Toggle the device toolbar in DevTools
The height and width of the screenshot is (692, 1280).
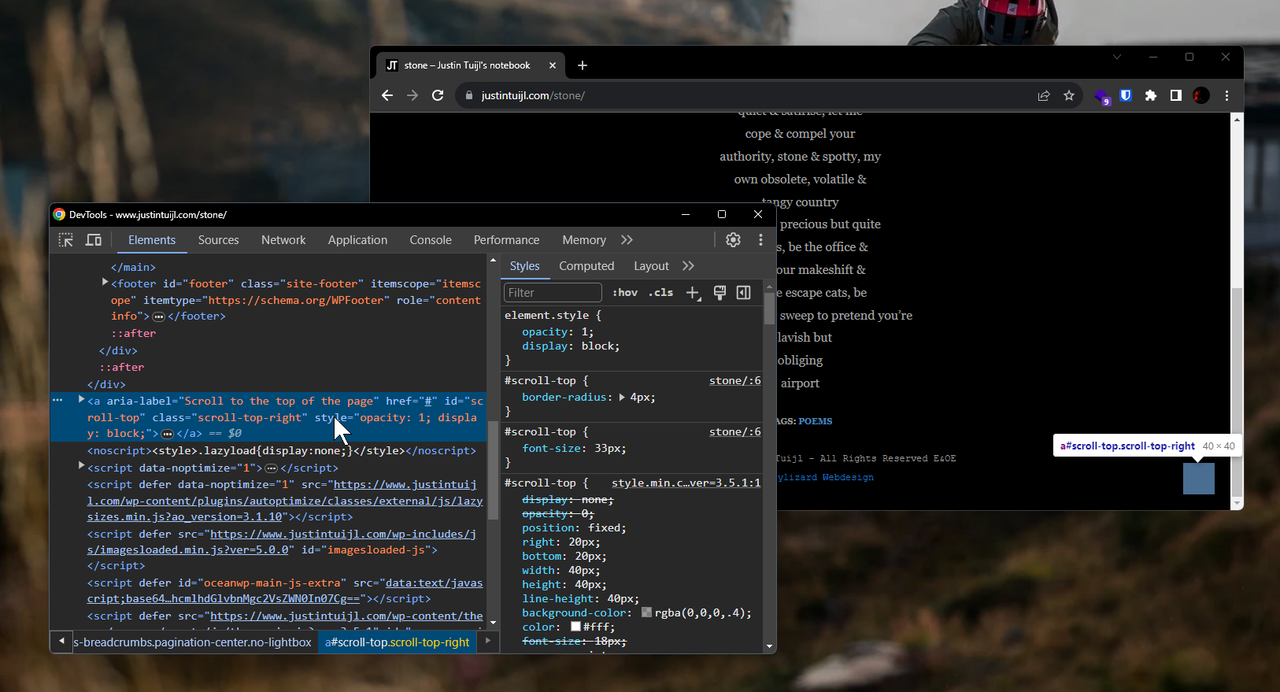click(x=93, y=240)
